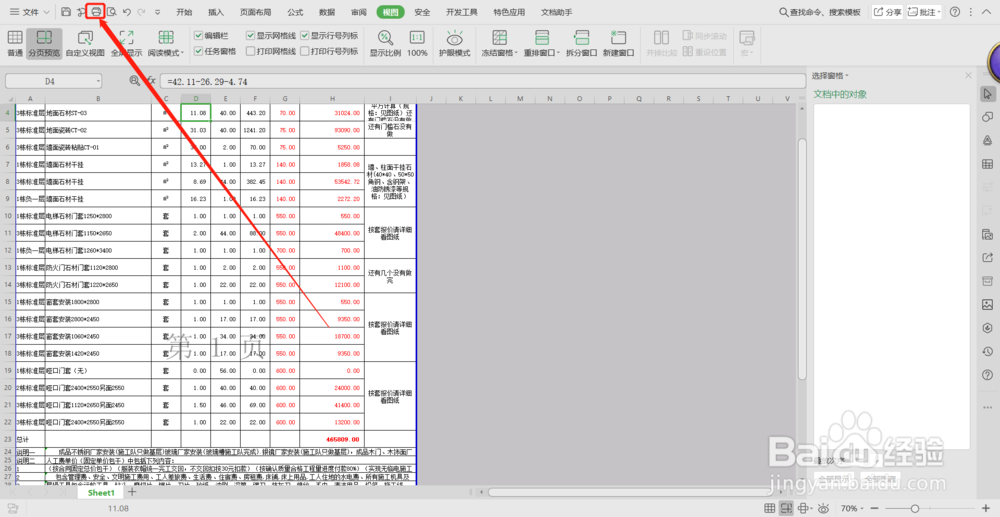Open the help question mark icon
The height and width of the screenshot is (517, 1000).
click(955, 11)
